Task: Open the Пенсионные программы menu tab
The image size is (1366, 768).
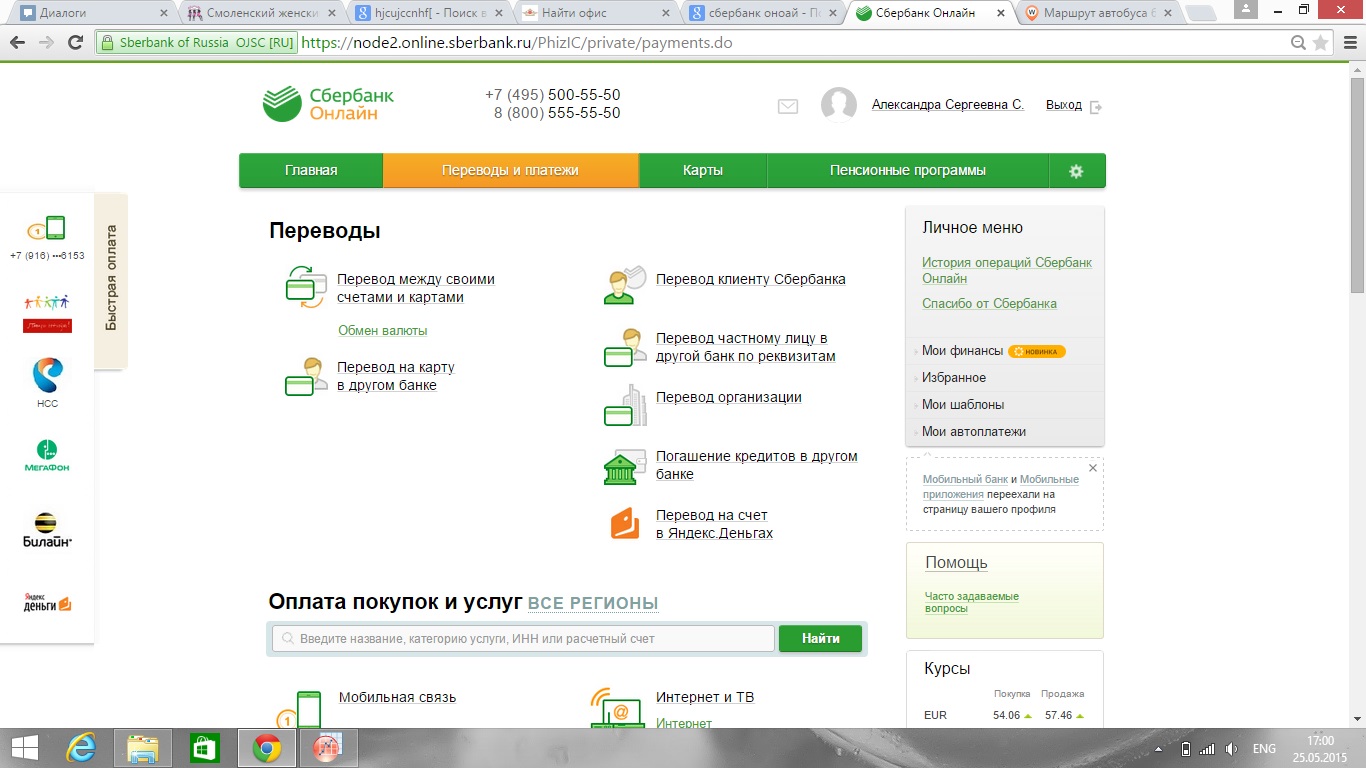Action: (908, 171)
